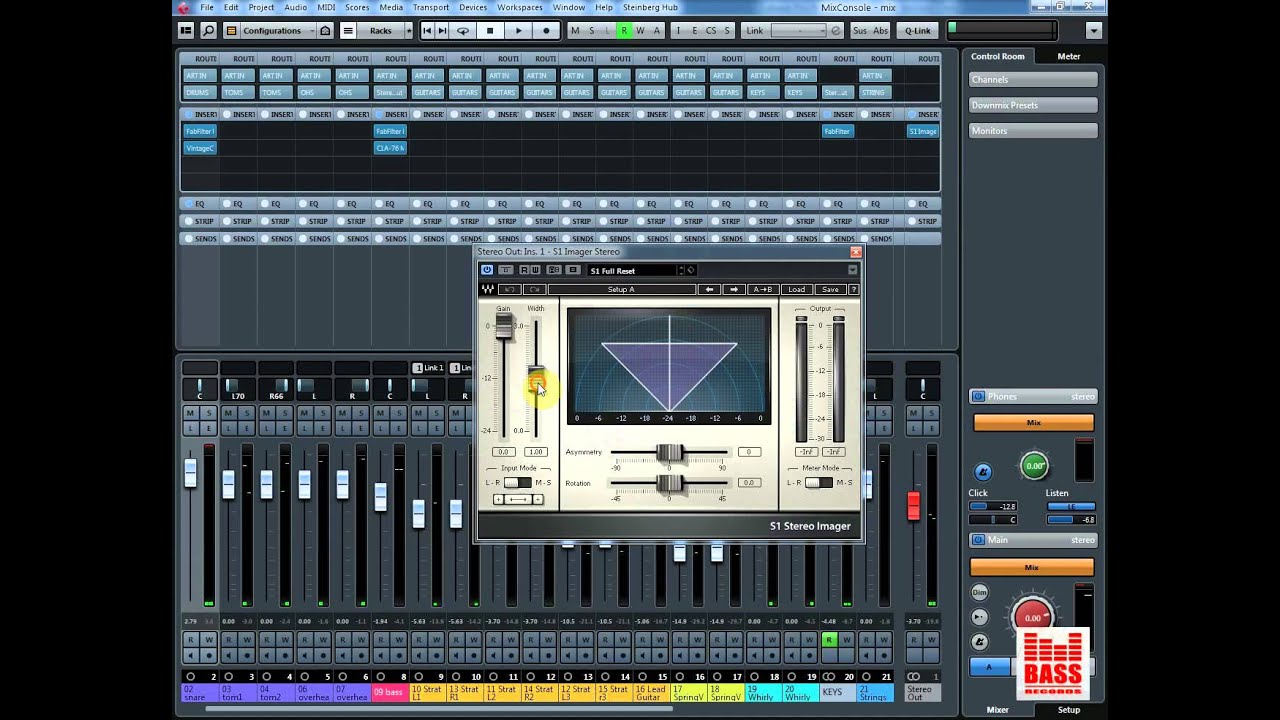Viewport: 1280px width, 720px height.
Task: Open the Transport menu
Action: coord(431,7)
